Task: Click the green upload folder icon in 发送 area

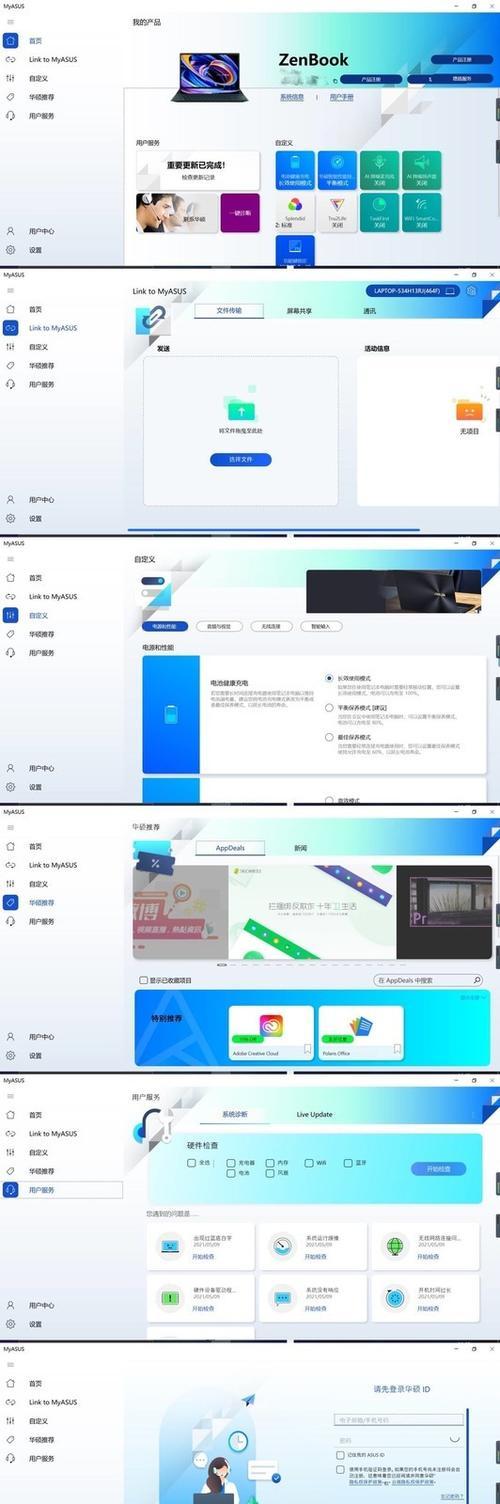Action: [240, 410]
